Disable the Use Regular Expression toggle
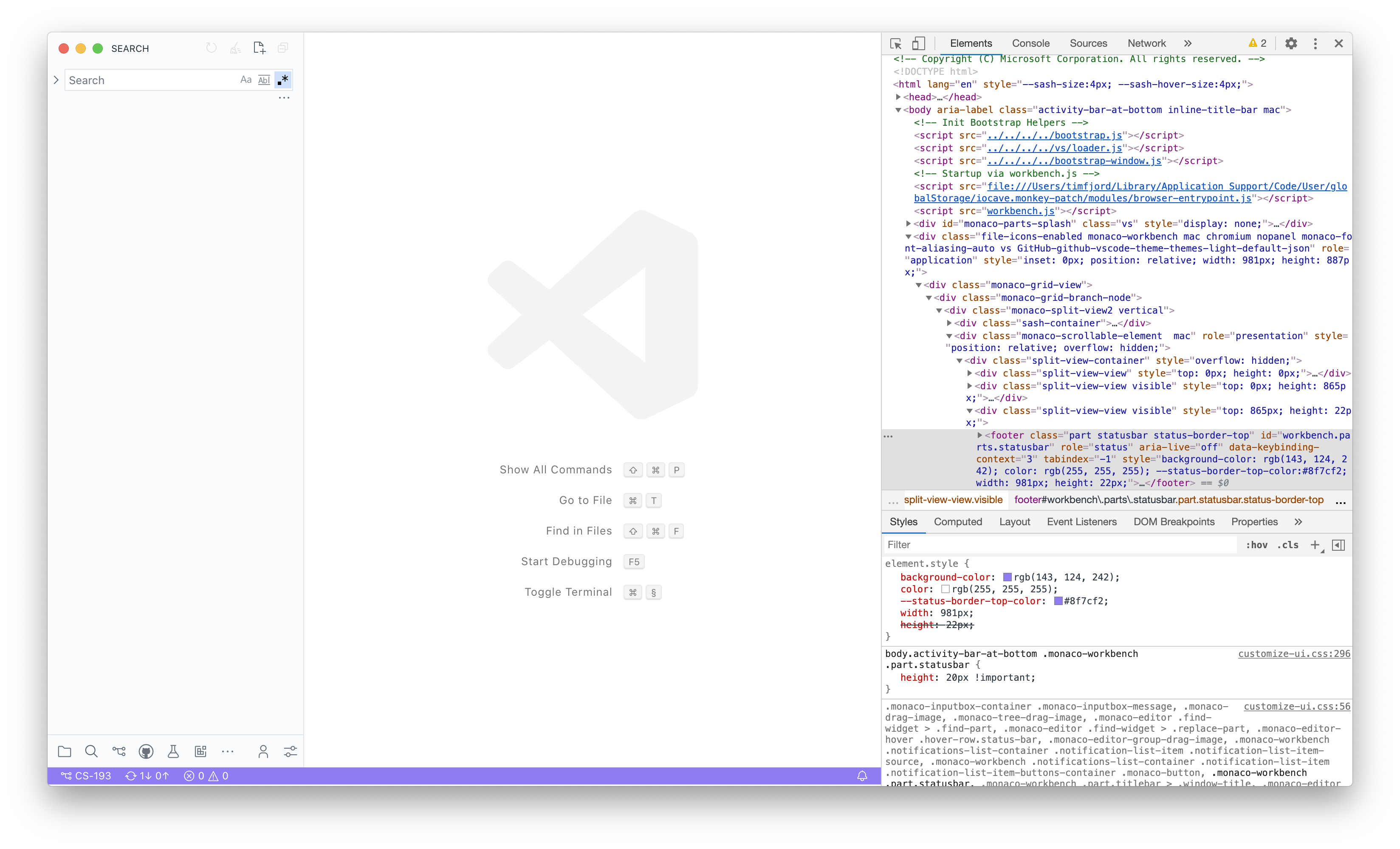The image size is (1400, 849). click(282, 79)
